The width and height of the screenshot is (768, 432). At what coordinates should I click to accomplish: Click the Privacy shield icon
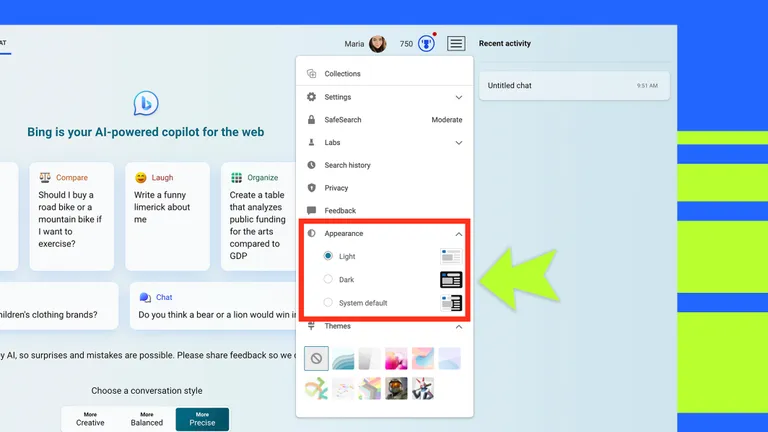click(x=312, y=188)
